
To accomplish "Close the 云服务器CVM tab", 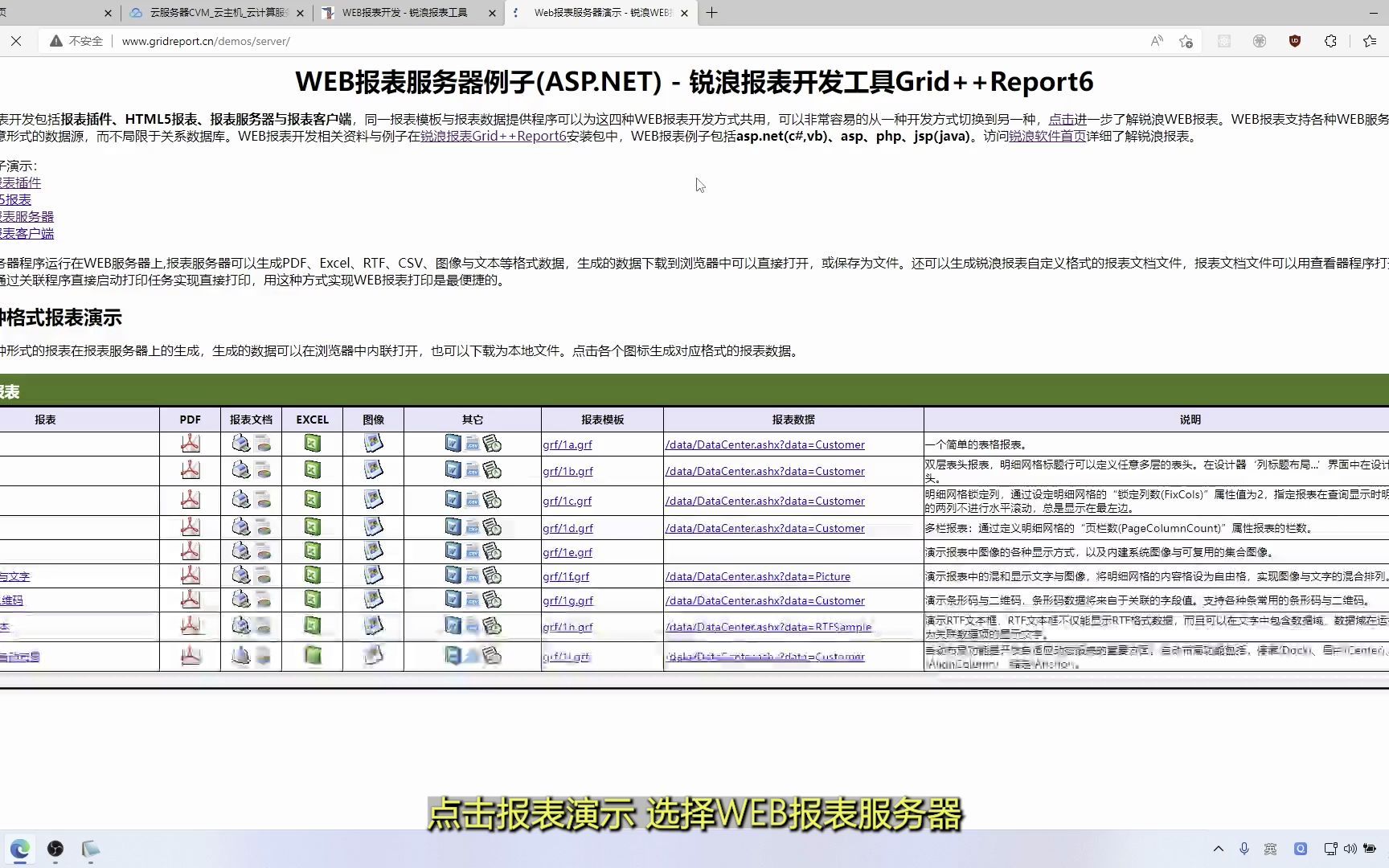I will pos(300,13).
